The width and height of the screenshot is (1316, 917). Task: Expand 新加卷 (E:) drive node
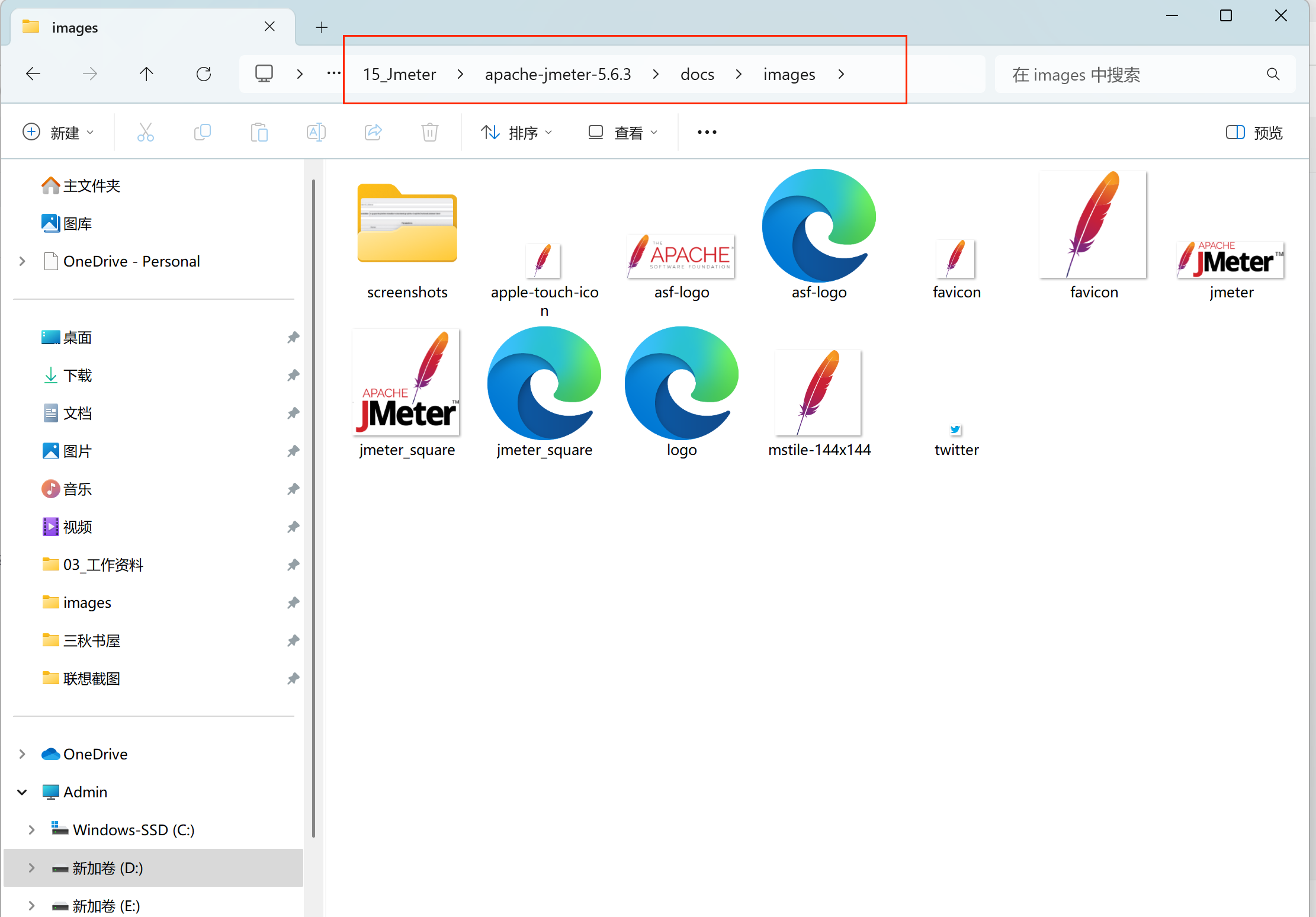[x=32, y=906]
